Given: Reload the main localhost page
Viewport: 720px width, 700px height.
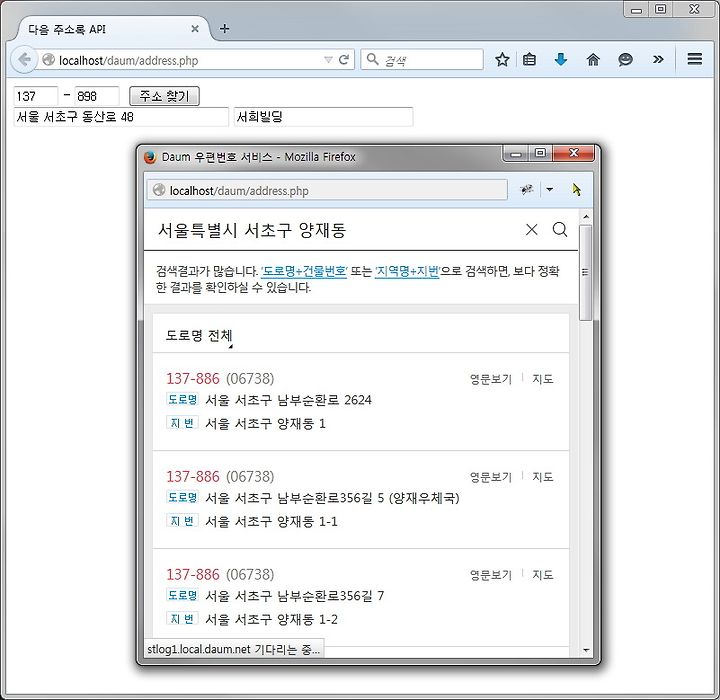Looking at the screenshot, I should coord(344,60).
